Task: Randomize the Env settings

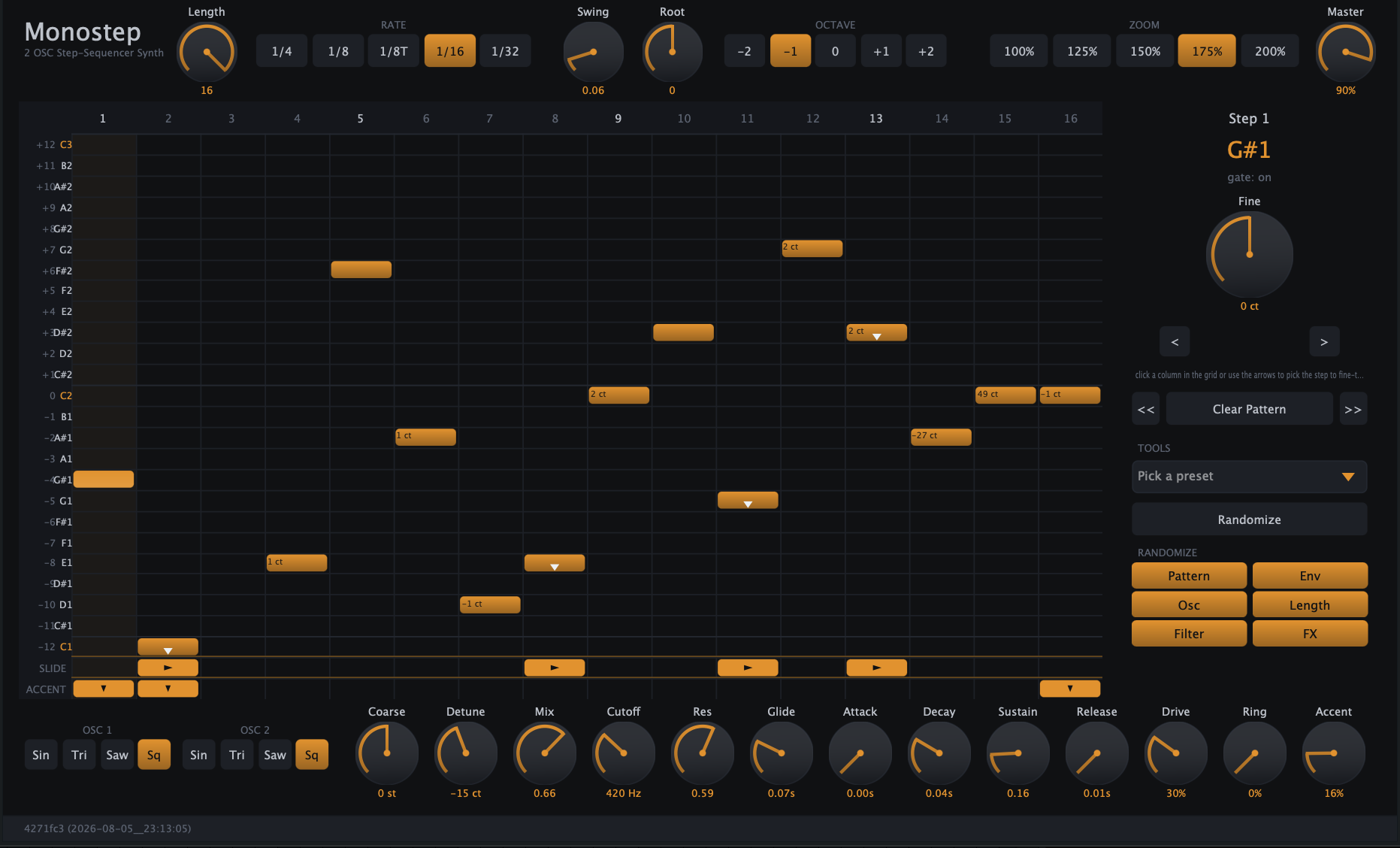Action: 1310,576
